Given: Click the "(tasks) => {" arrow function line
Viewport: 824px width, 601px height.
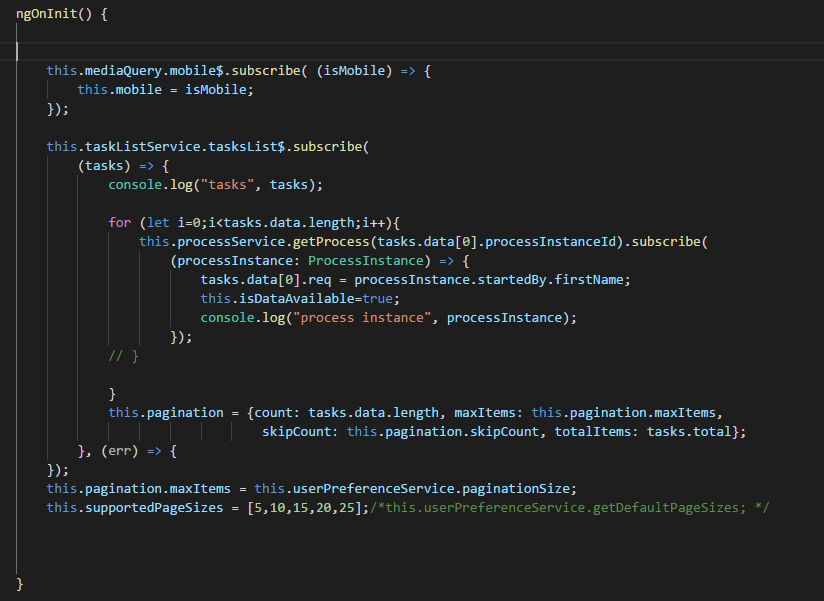Looking at the screenshot, I should click(123, 166).
